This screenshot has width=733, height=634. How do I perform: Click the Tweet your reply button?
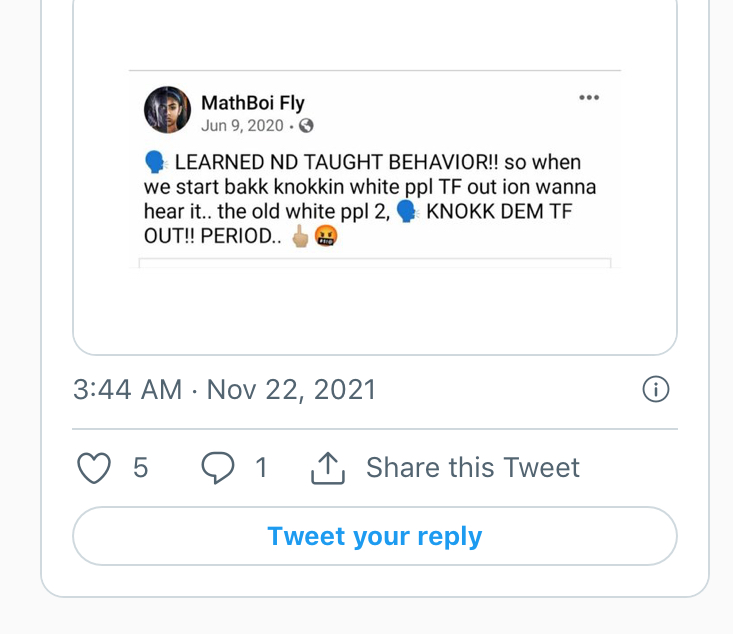tap(375, 536)
